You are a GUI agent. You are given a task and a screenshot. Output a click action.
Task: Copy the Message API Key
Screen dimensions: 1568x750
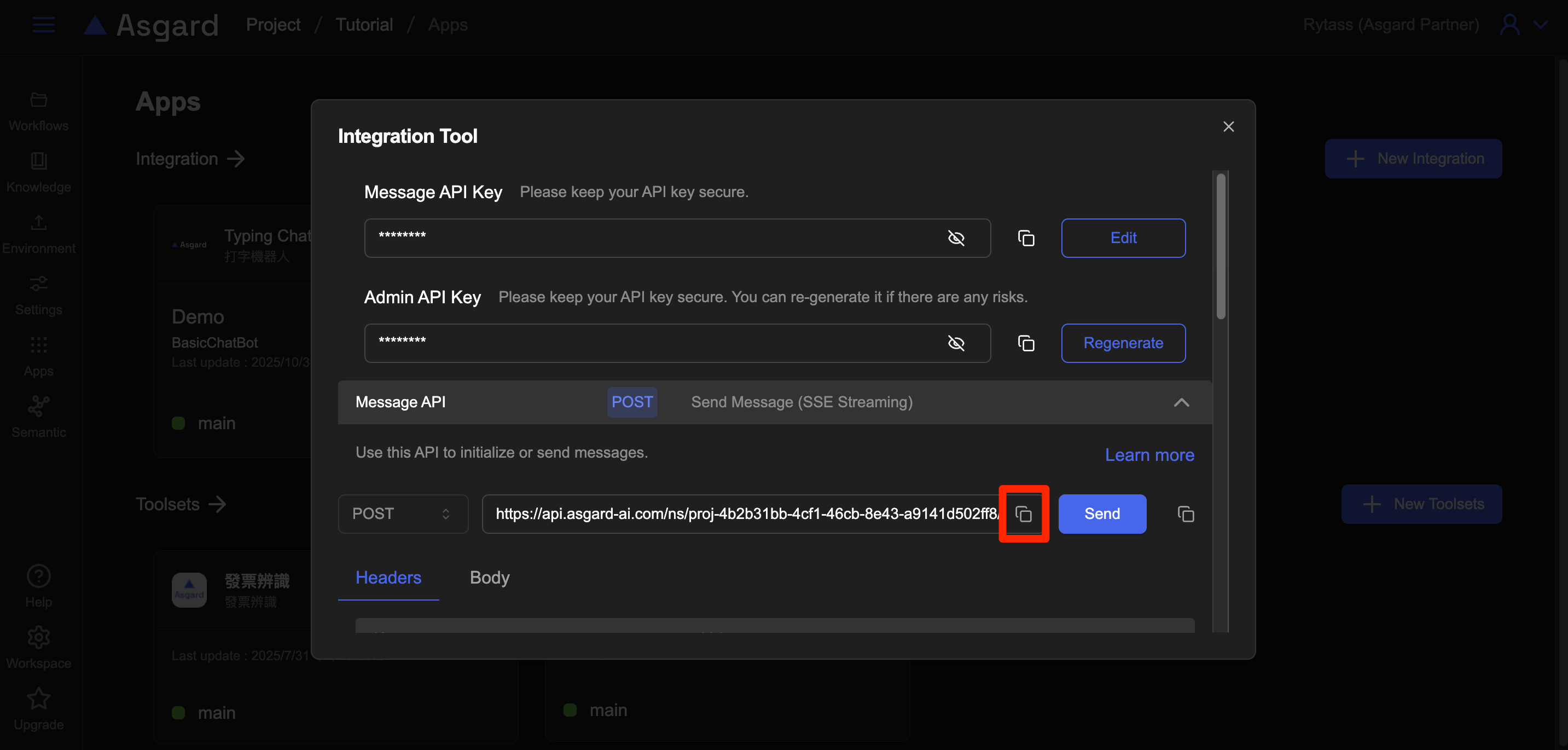(x=1026, y=238)
